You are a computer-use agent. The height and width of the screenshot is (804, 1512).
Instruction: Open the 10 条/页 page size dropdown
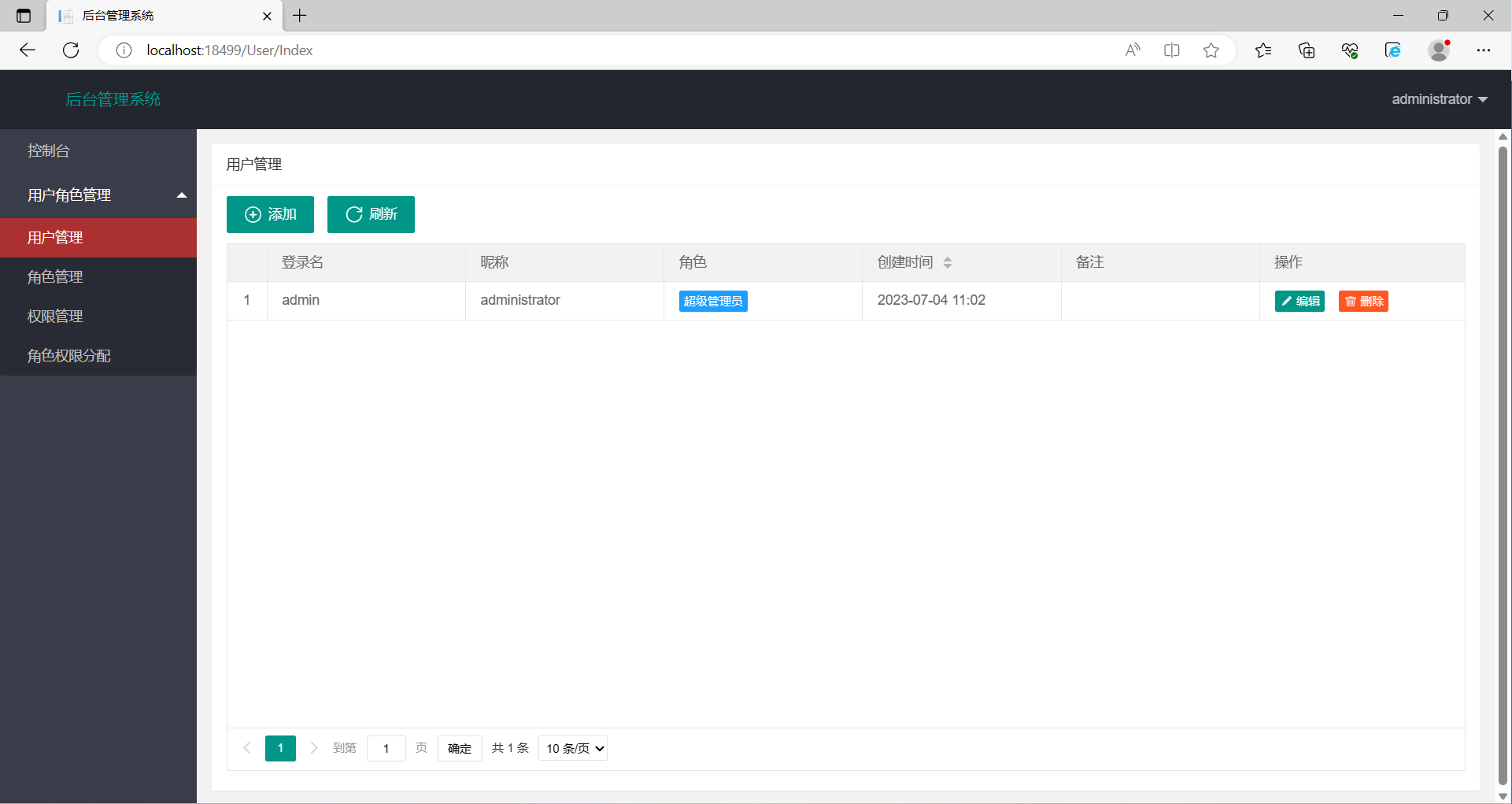pos(572,748)
